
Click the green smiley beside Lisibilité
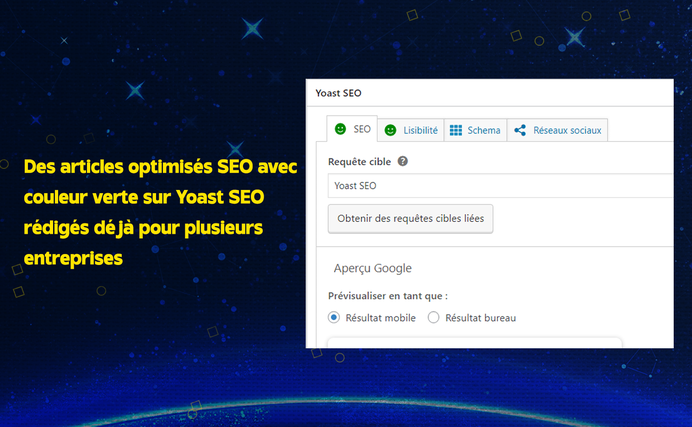[390, 130]
